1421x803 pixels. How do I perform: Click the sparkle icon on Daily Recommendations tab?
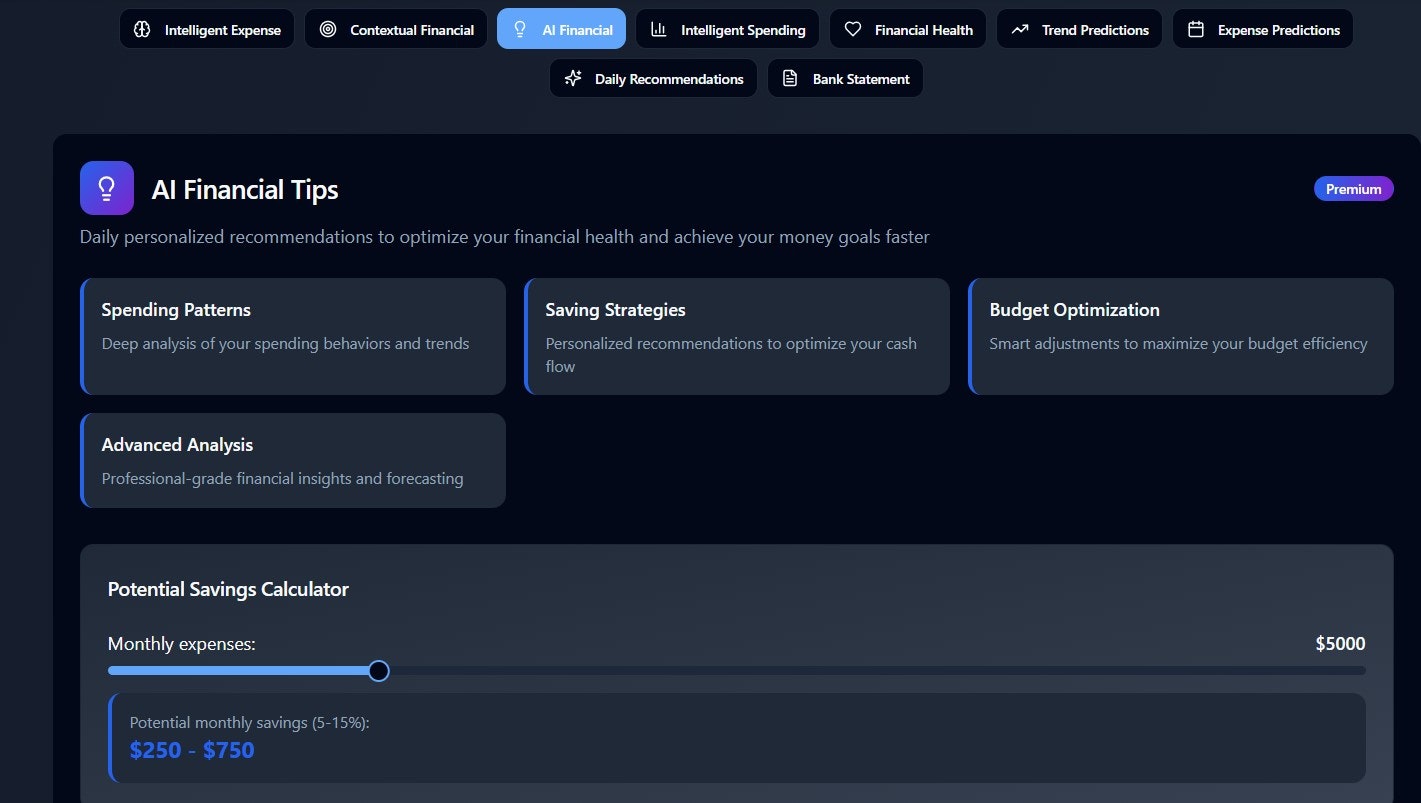tap(572, 78)
